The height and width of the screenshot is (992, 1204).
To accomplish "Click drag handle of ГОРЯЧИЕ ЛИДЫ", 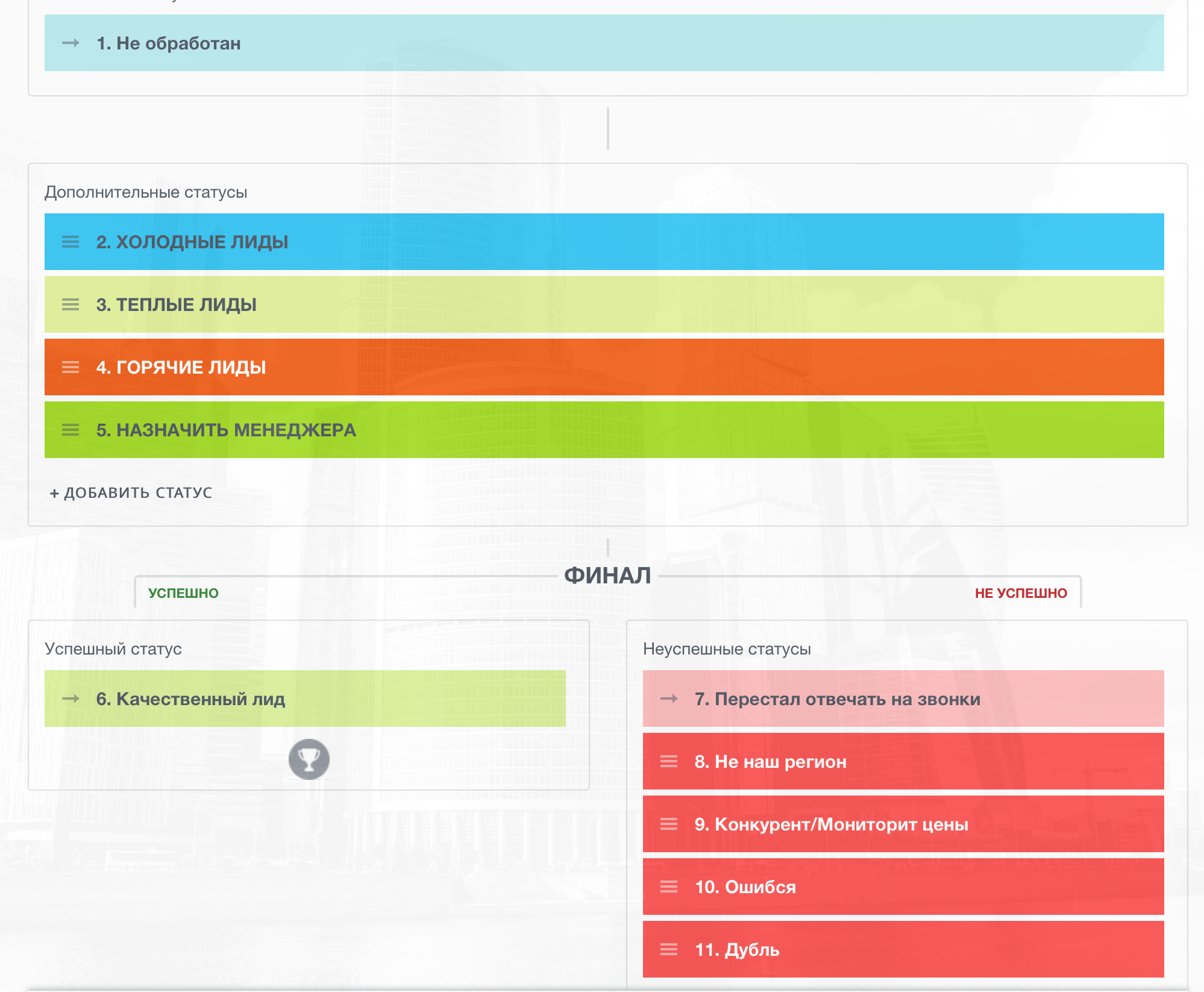I will click(71, 367).
